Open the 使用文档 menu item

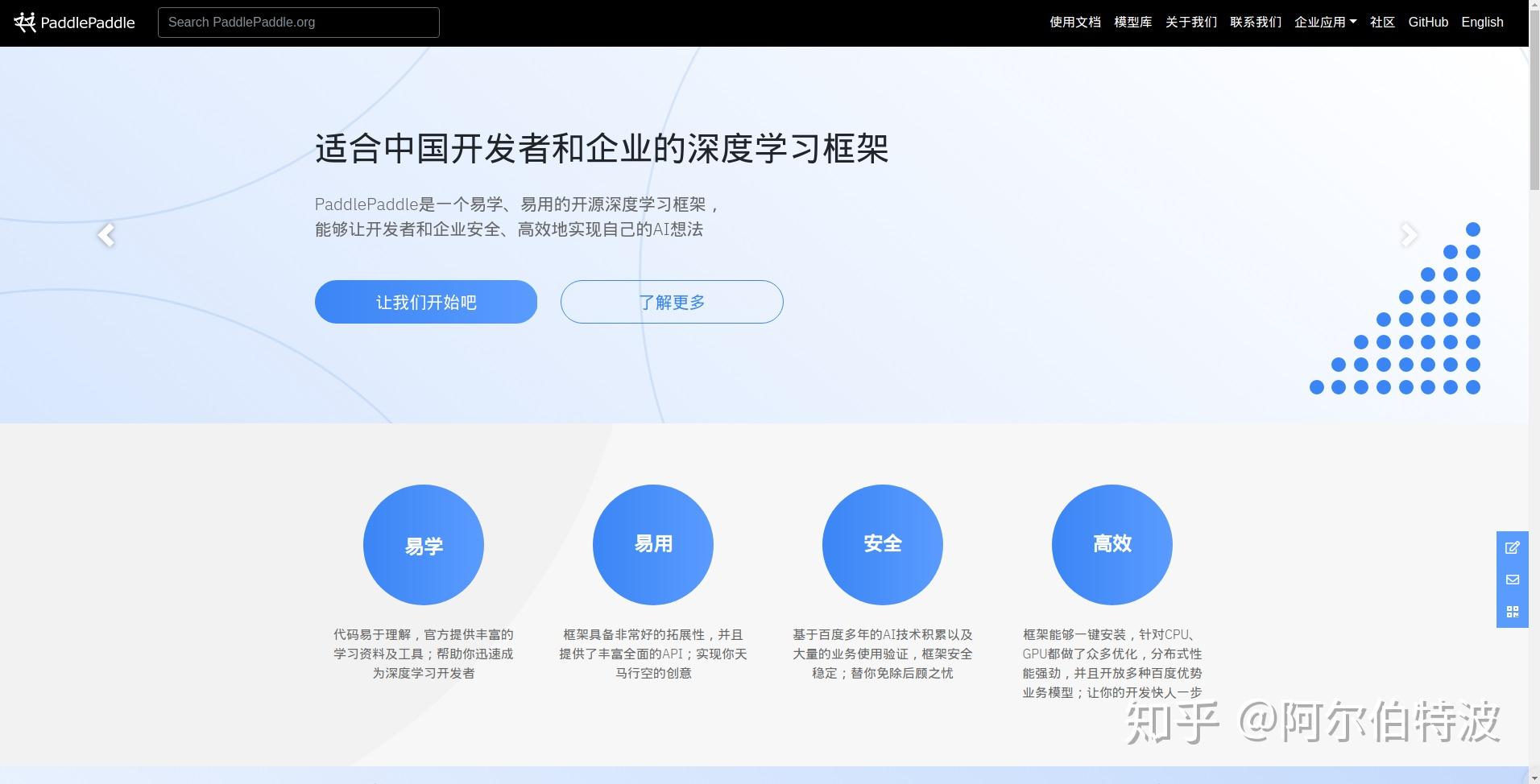coord(1074,22)
